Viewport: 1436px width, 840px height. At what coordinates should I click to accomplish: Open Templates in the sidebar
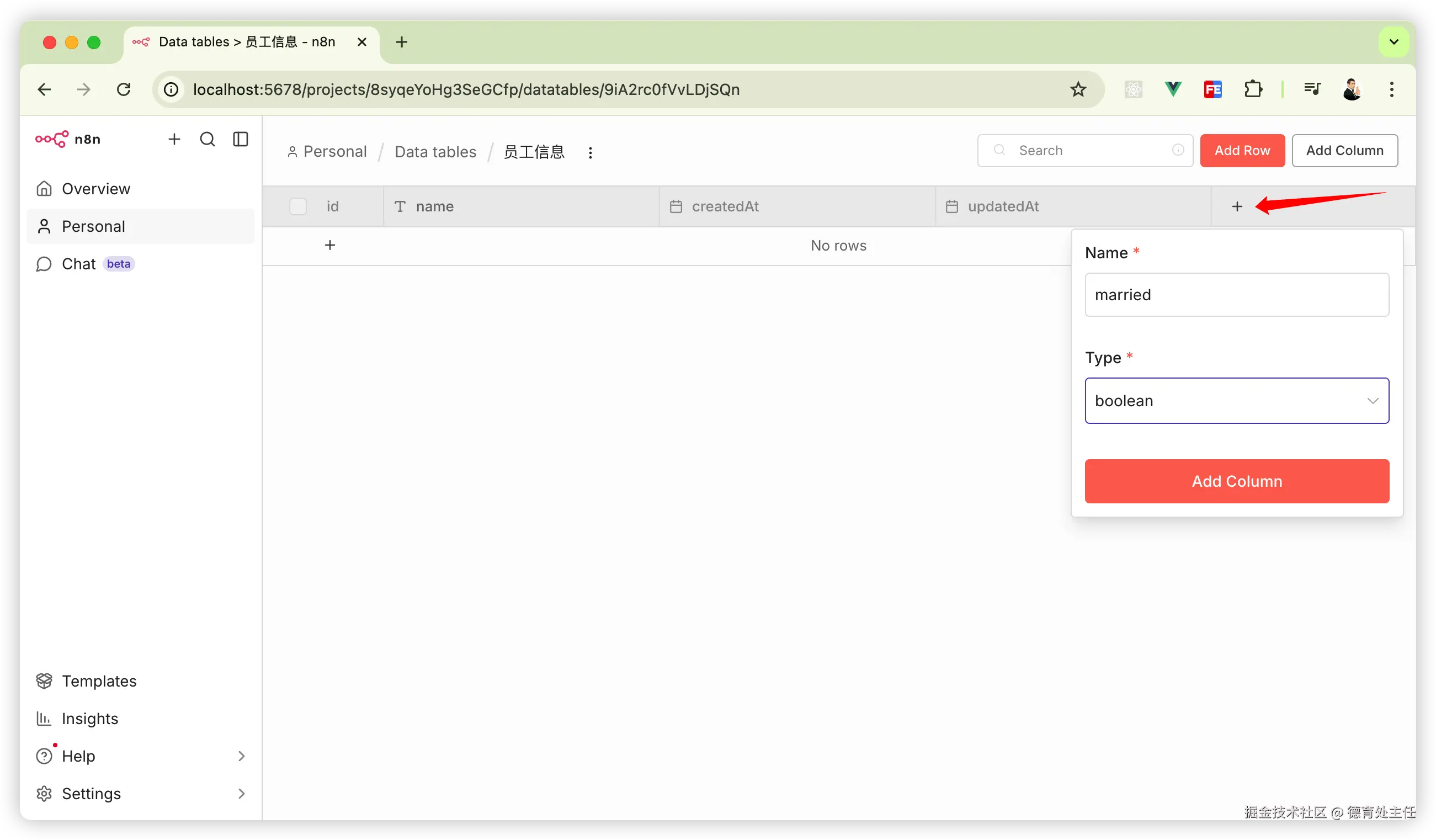pos(99,681)
